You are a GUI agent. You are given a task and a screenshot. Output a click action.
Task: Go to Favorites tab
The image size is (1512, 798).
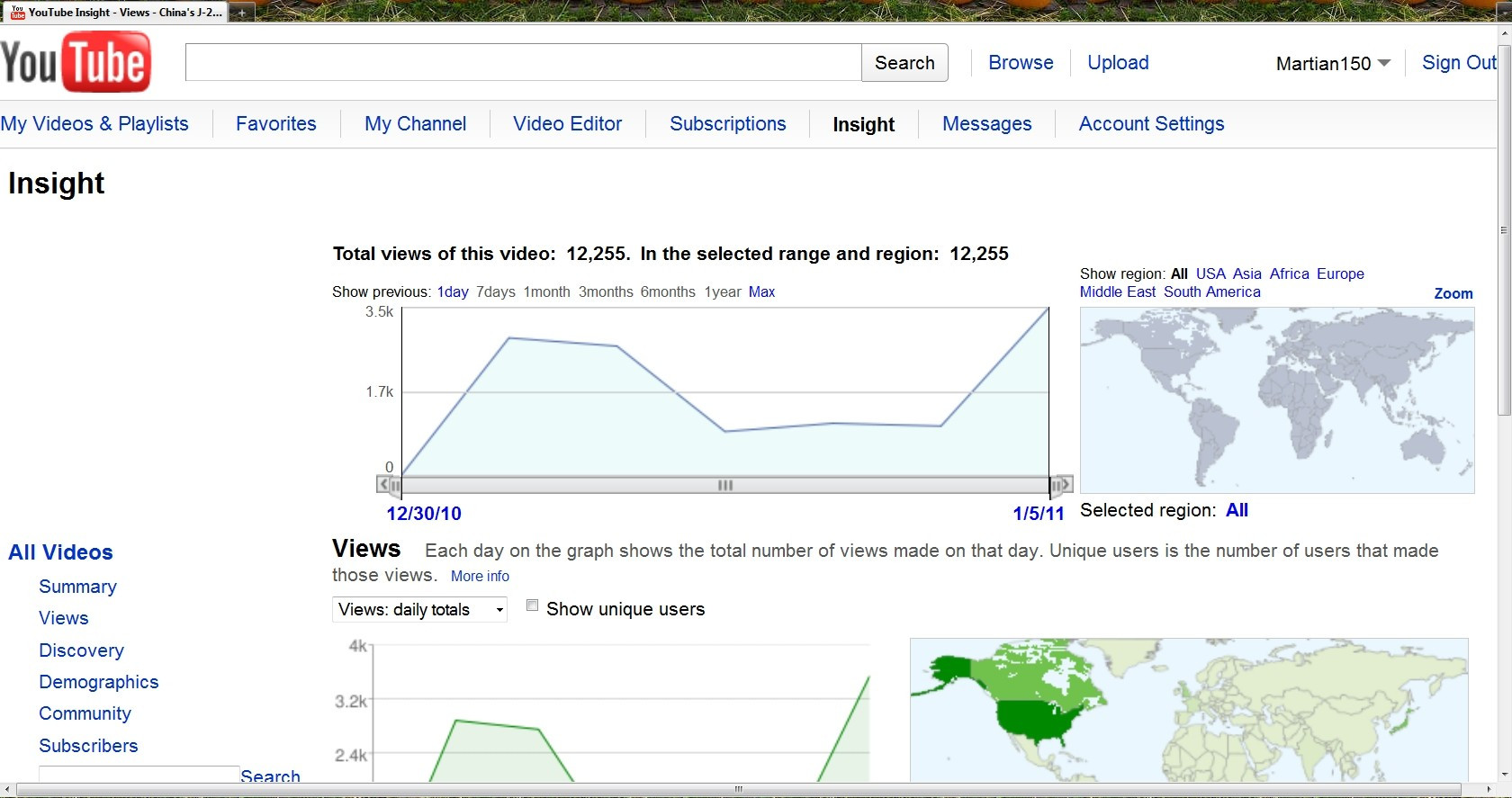[276, 124]
